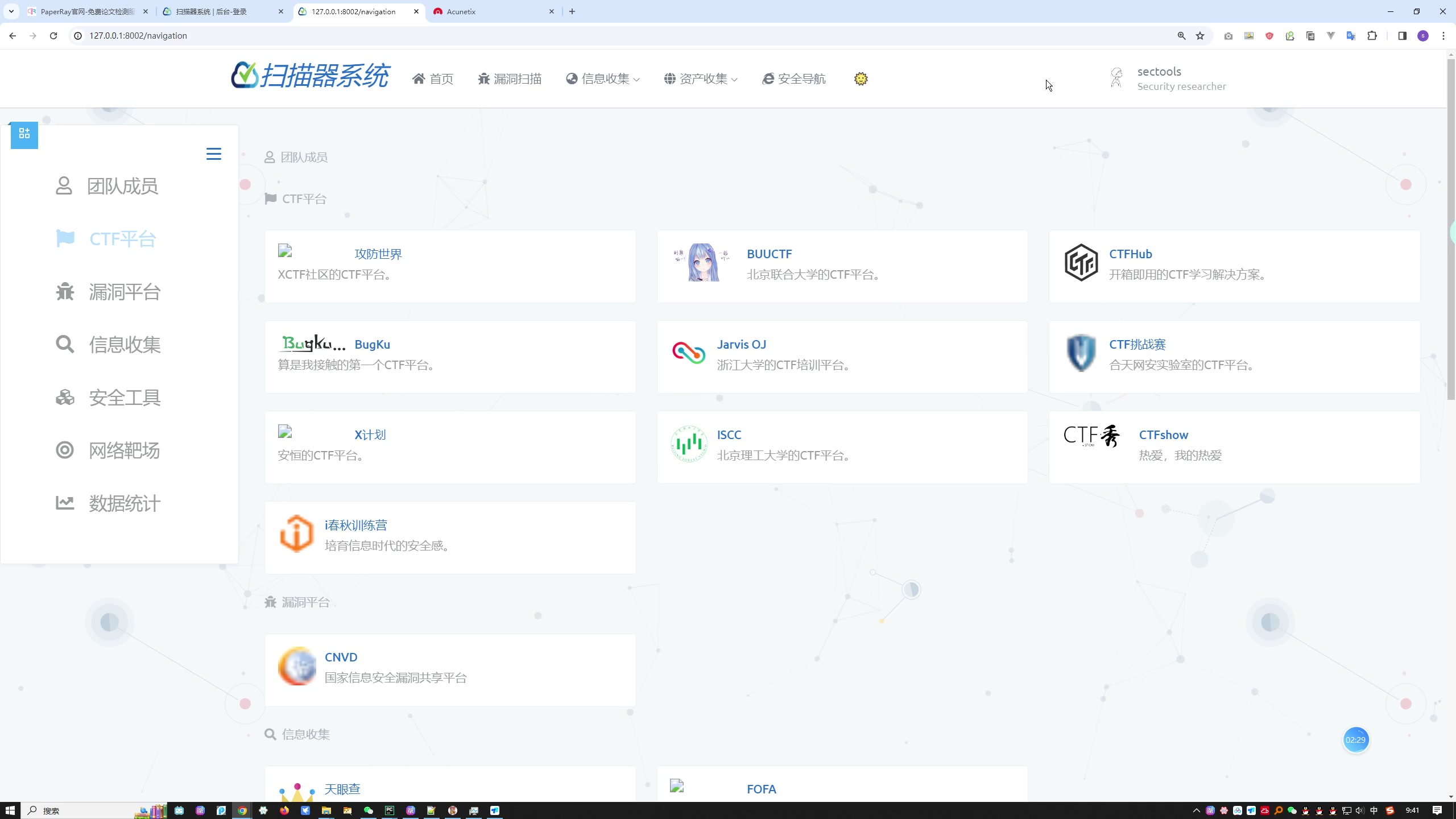Open the 安全导航 menu item

pos(794,78)
